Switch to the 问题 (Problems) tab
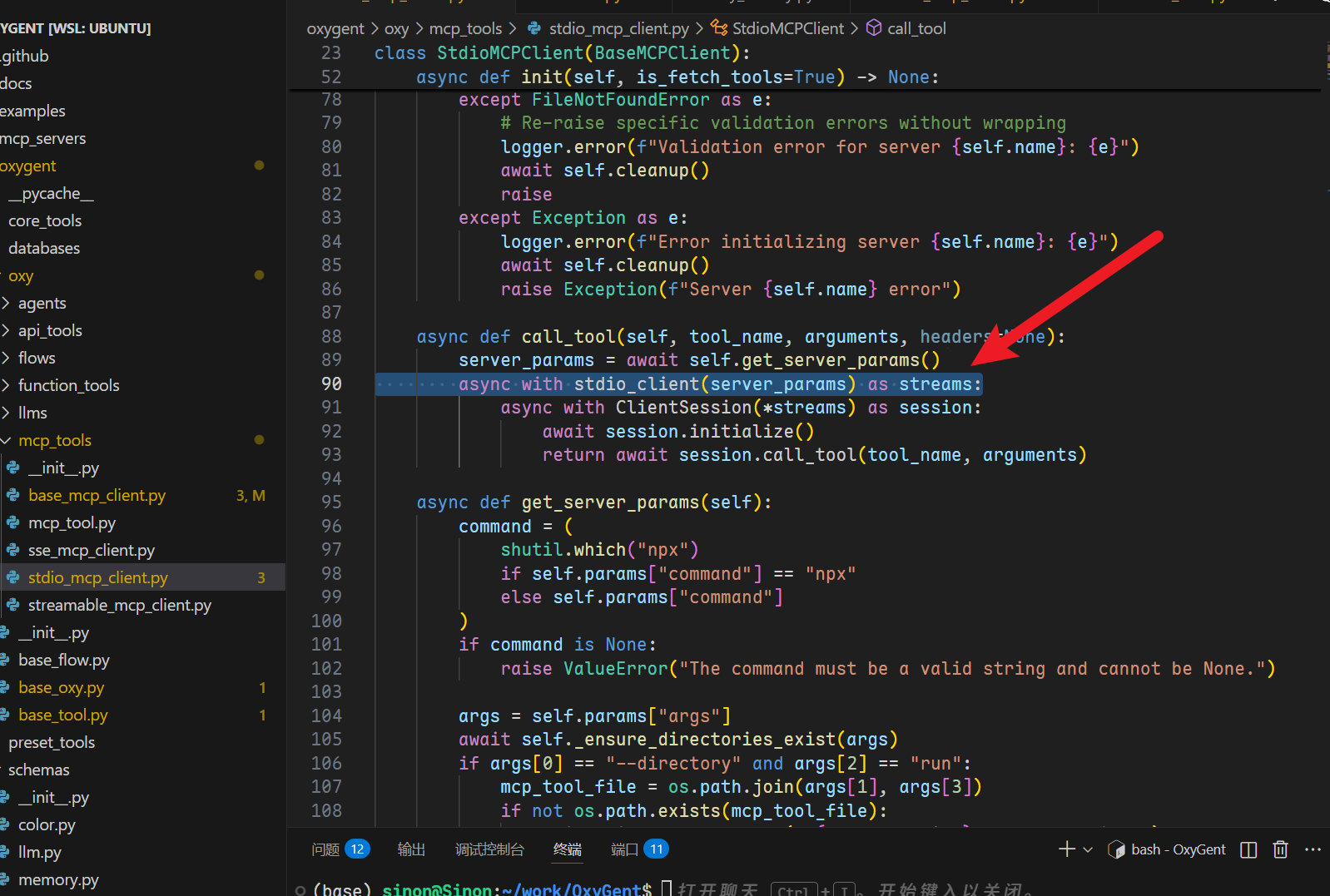Screen dimensions: 1330x896 coord(325,849)
